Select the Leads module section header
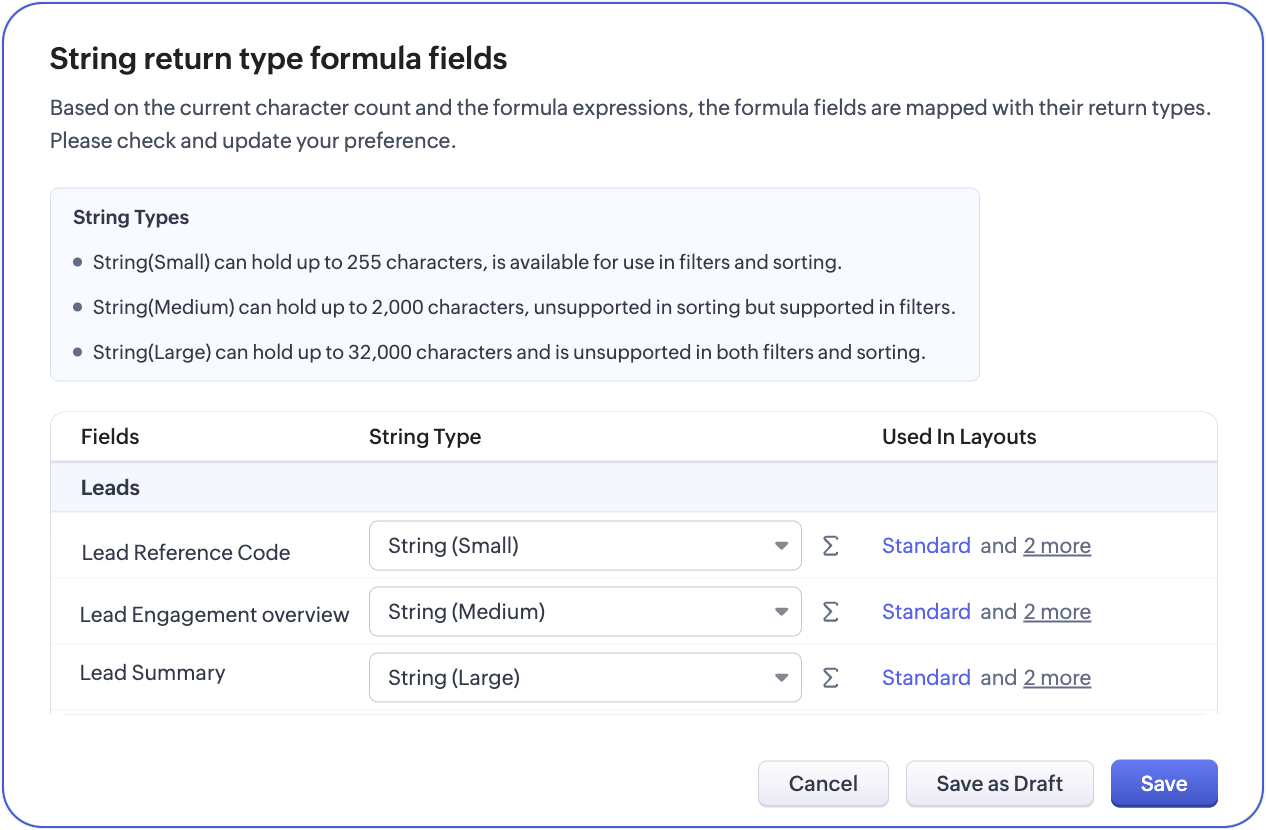Screen dimensions: 1266x830 point(111,488)
